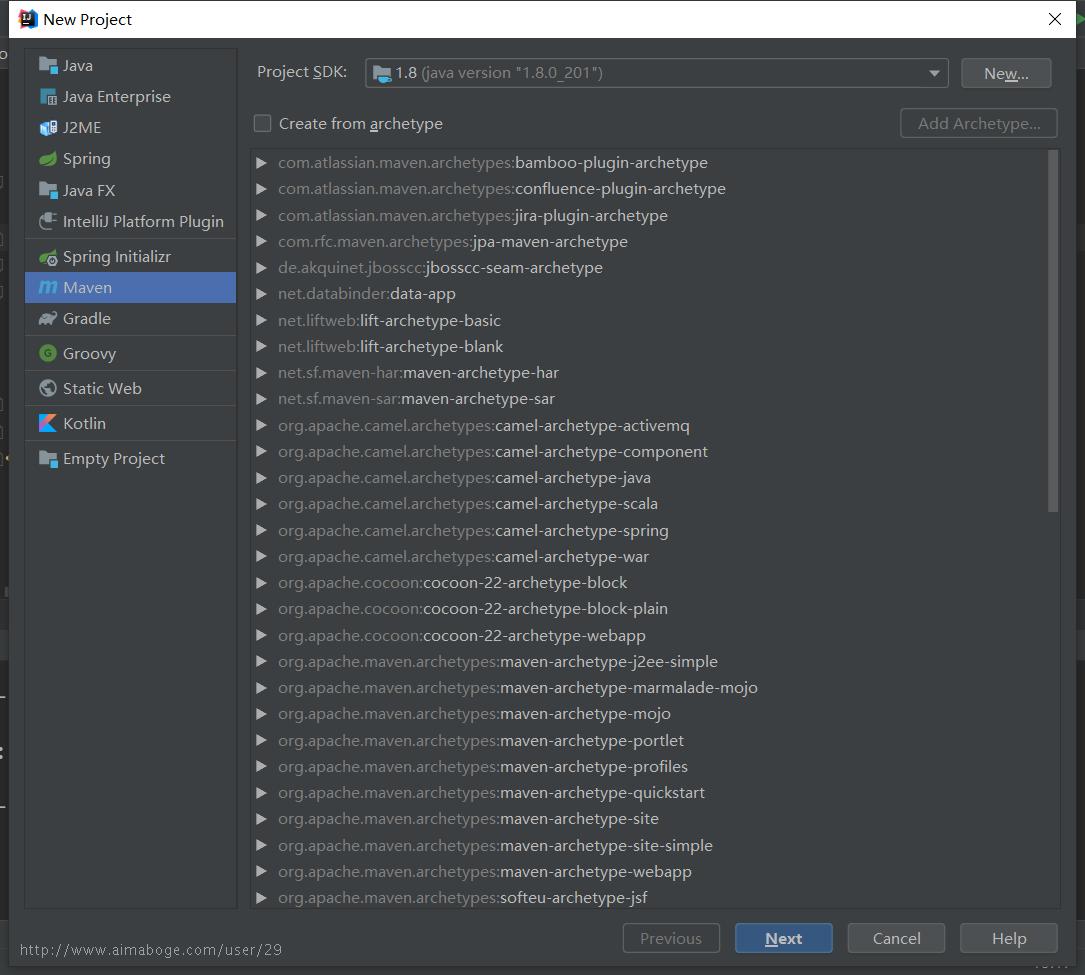The image size is (1085, 975).
Task: Click the Maven 'm' icon
Action: pyautogui.click(x=48, y=287)
